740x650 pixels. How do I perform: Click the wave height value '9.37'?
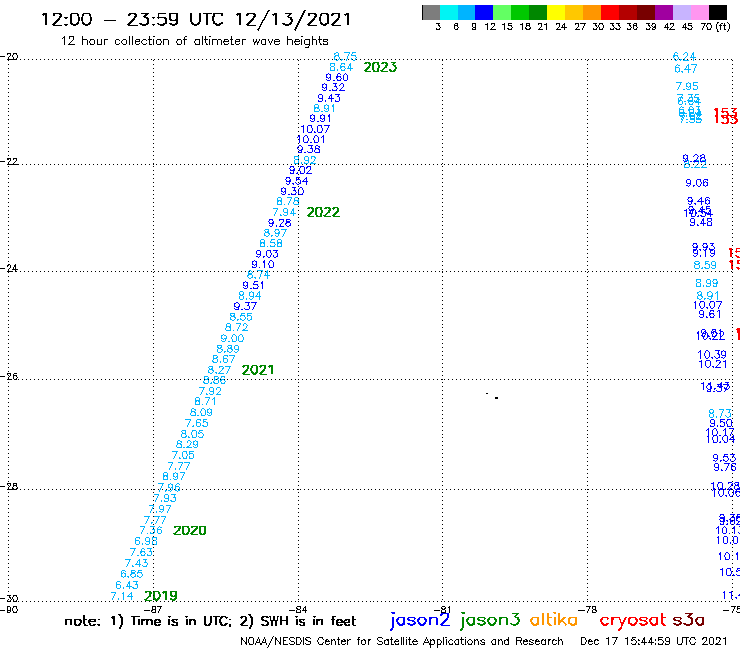[245, 306]
